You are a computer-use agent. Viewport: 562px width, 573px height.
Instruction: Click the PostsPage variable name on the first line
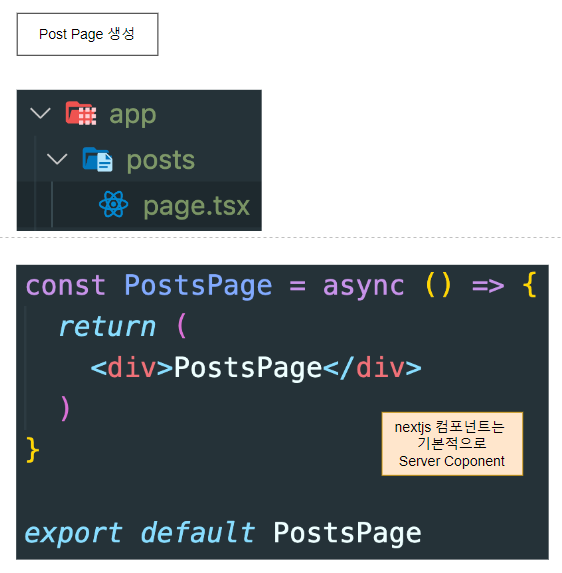pyautogui.click(x=198, y=286)
